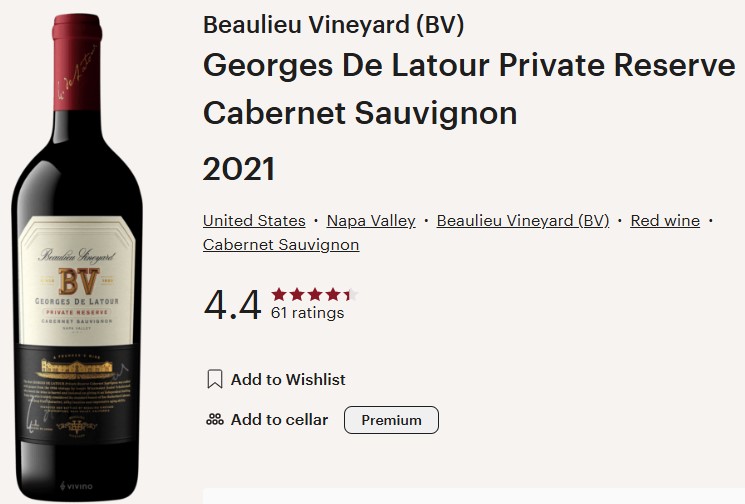Click the second rating star
The height and width of the screenshot is (504, 745).
coord(296,294)
